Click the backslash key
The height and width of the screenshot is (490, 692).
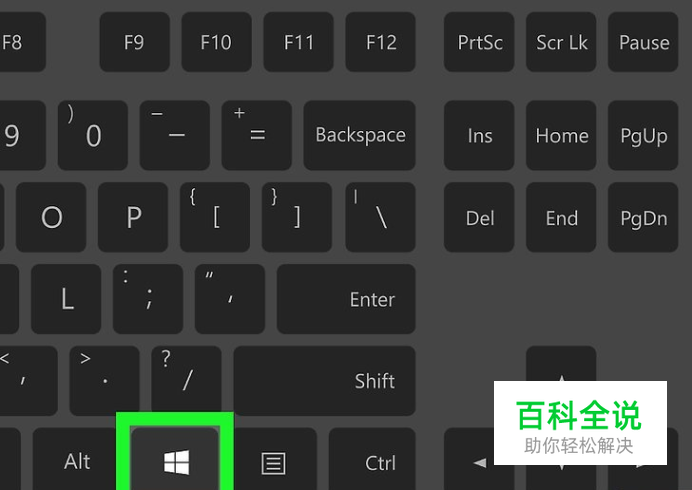coord(380,217)
